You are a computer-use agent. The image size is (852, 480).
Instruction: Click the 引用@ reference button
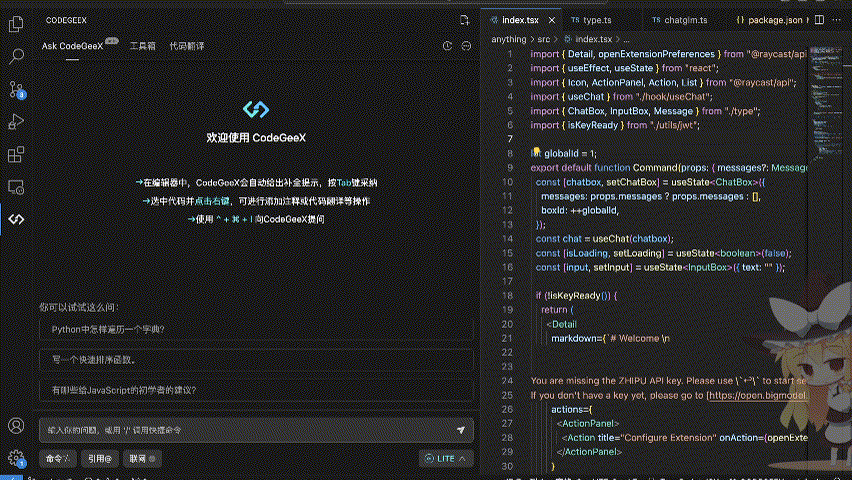[x=100, y=459]
